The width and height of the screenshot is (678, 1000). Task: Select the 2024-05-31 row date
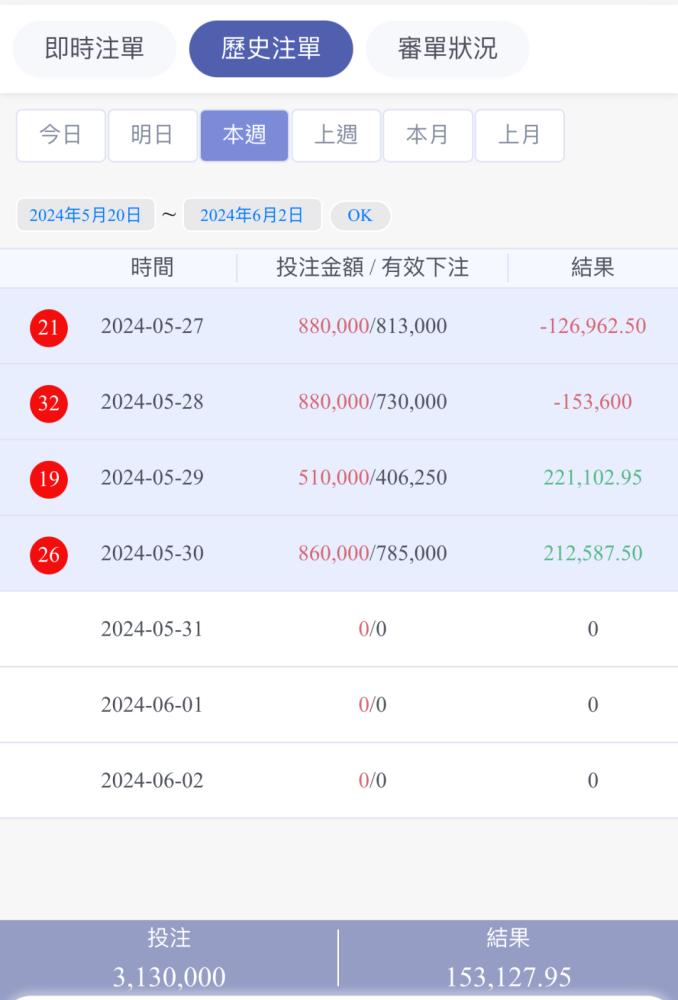152,629
